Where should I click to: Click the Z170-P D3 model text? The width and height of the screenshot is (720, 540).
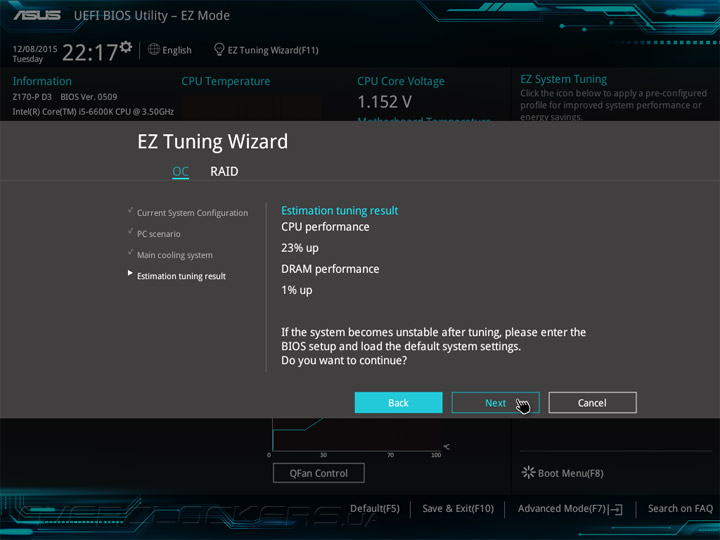point(32,97)
